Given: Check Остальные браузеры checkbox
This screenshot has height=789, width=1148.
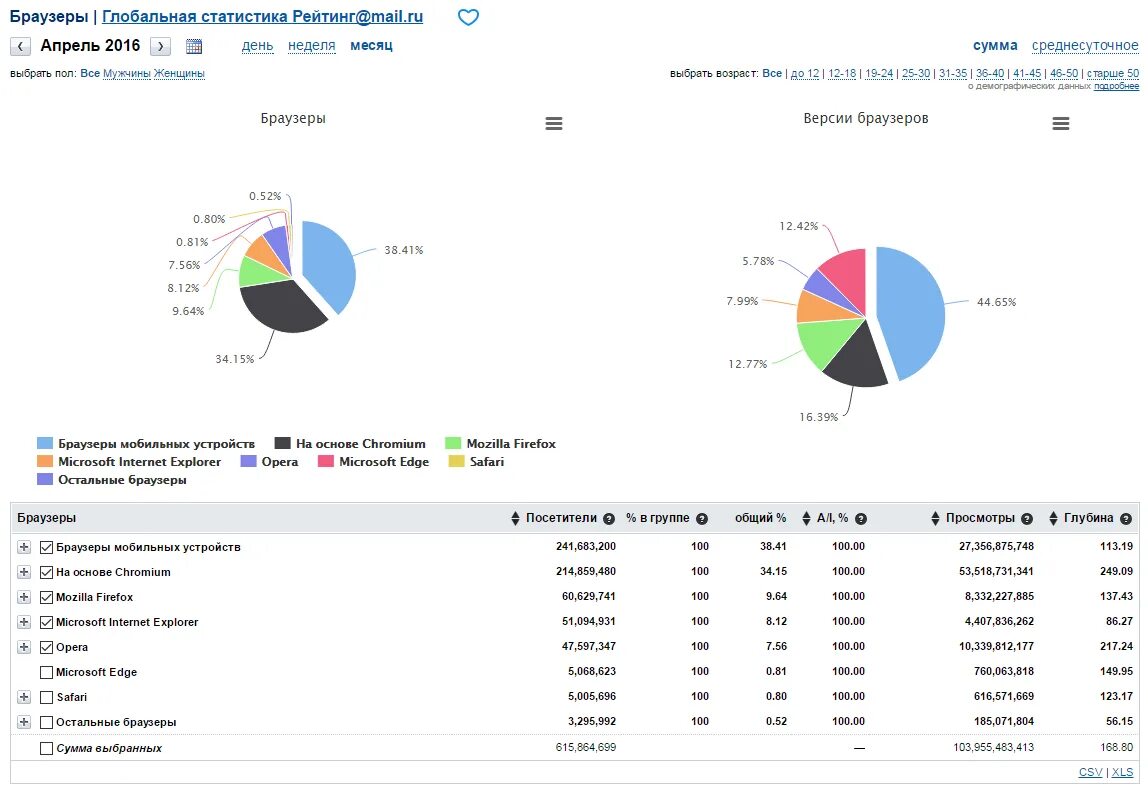Looking at the screenshot, I should (46, 722).
